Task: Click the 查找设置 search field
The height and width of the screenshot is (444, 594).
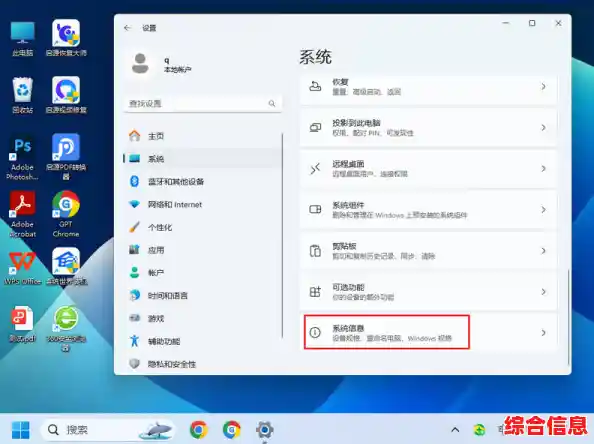Action: pyautogui.click(x=203, y=103)
